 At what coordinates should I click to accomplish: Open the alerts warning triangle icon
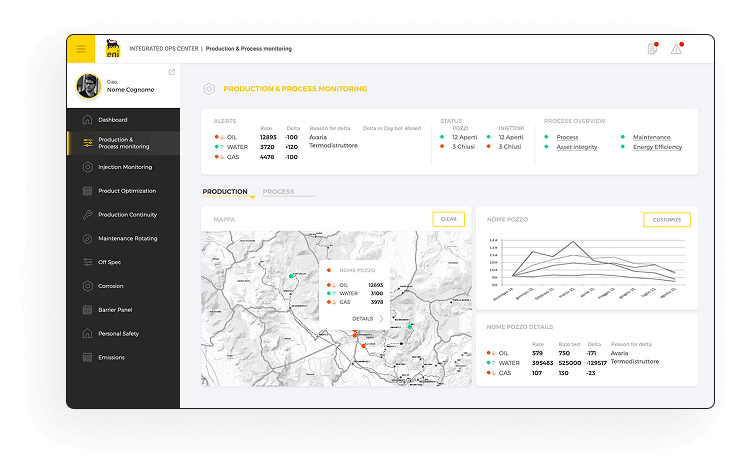677,49
